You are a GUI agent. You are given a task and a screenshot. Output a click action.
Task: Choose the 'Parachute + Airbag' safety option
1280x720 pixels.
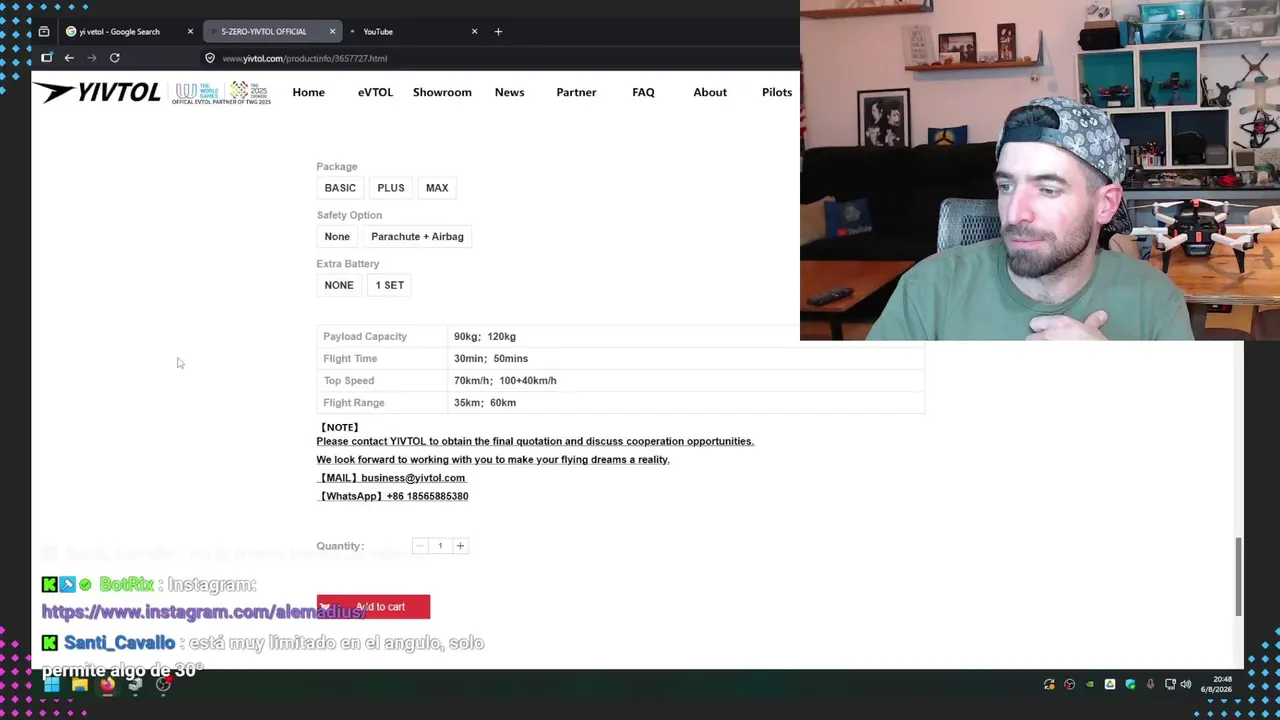[417, 237]
